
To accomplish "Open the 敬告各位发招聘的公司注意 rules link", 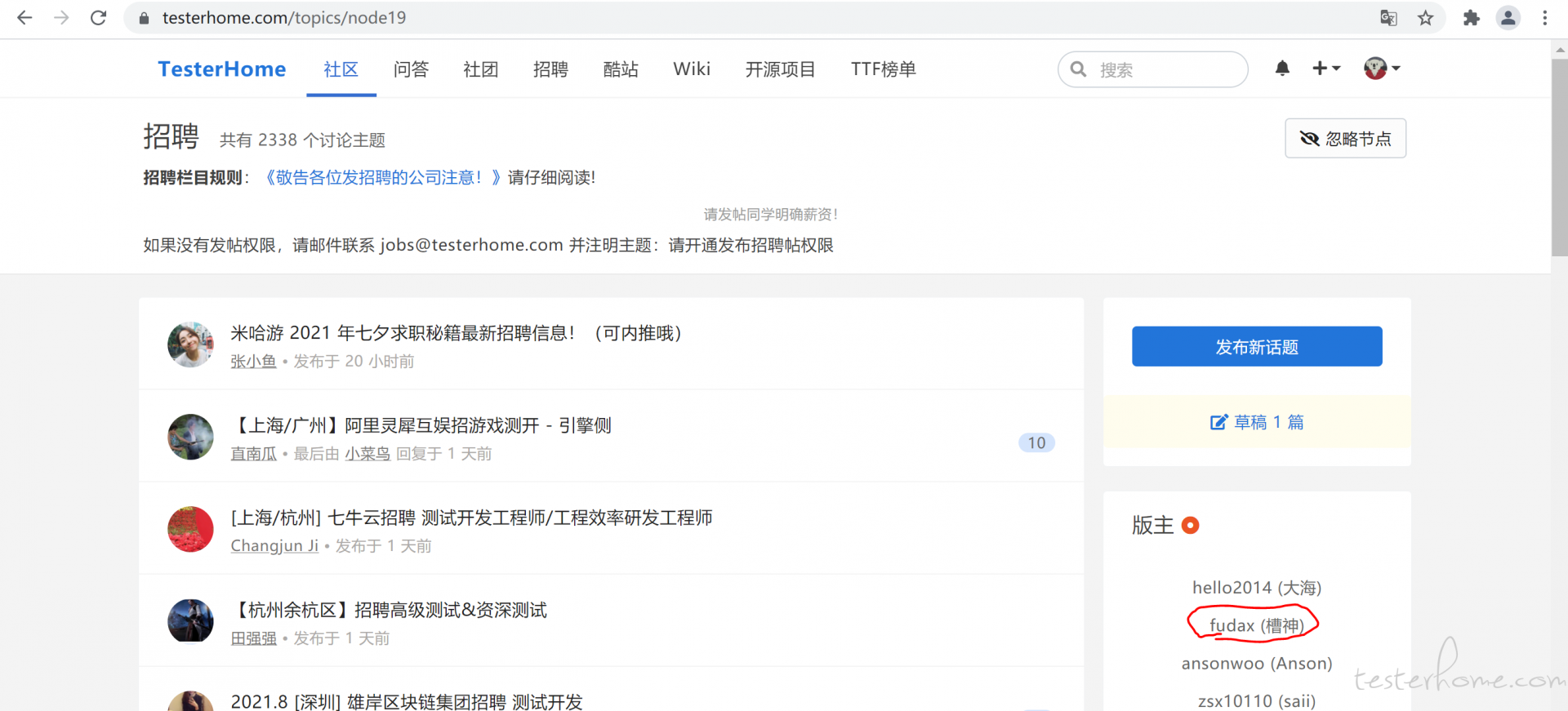I will (x=382, y=177).
